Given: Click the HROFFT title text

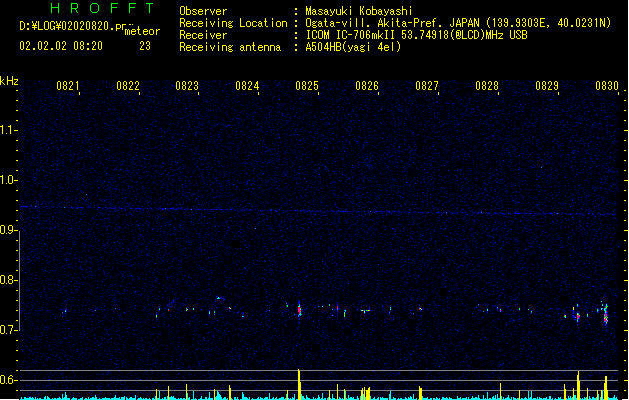Looking at the screenshot, I should pyautogui.click(x=102, y=8).
